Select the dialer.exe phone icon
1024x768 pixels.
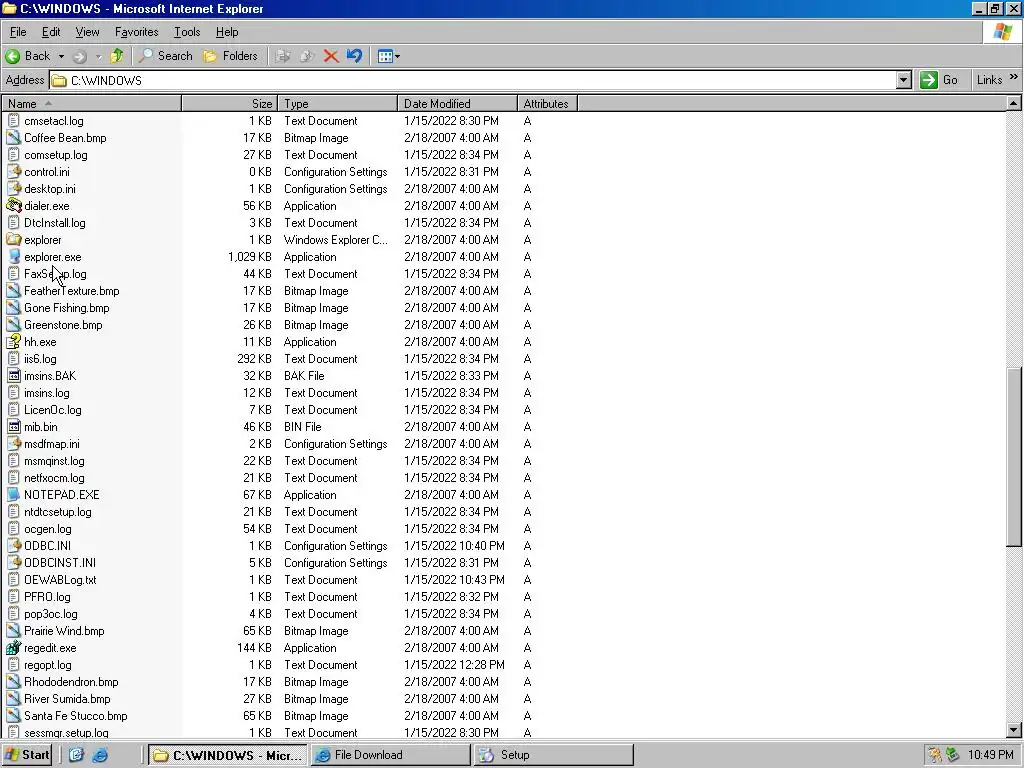click(x=14, y=206)
